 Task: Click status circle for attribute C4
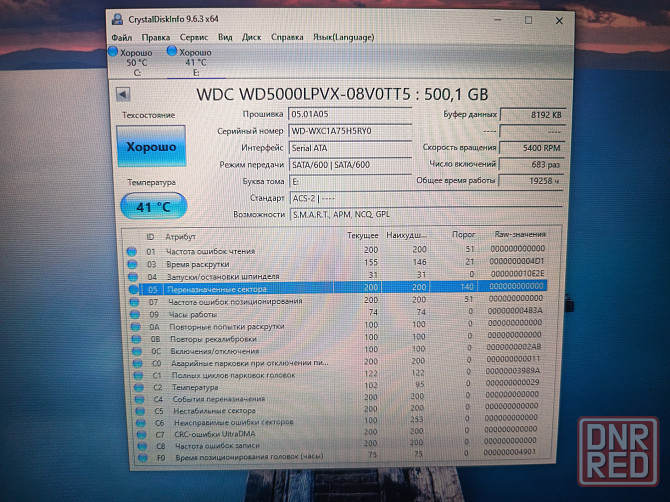click(140, 399)
